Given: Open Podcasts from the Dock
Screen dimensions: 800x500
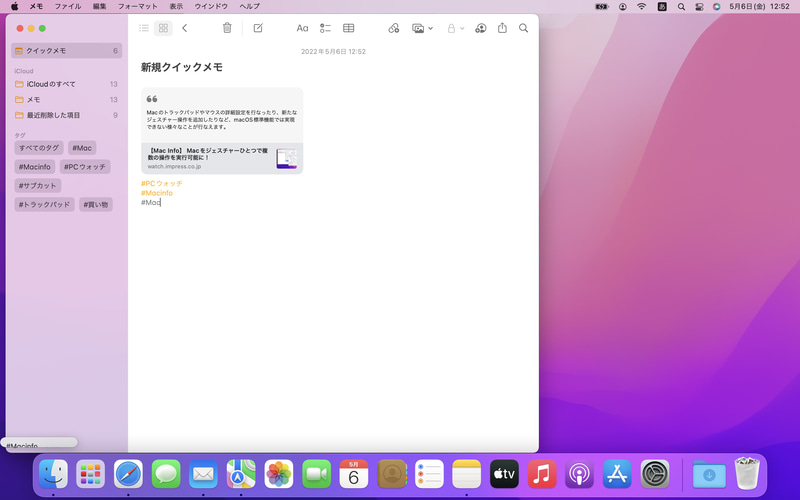Looking at the screenshot, I should (x=580, y=474).
